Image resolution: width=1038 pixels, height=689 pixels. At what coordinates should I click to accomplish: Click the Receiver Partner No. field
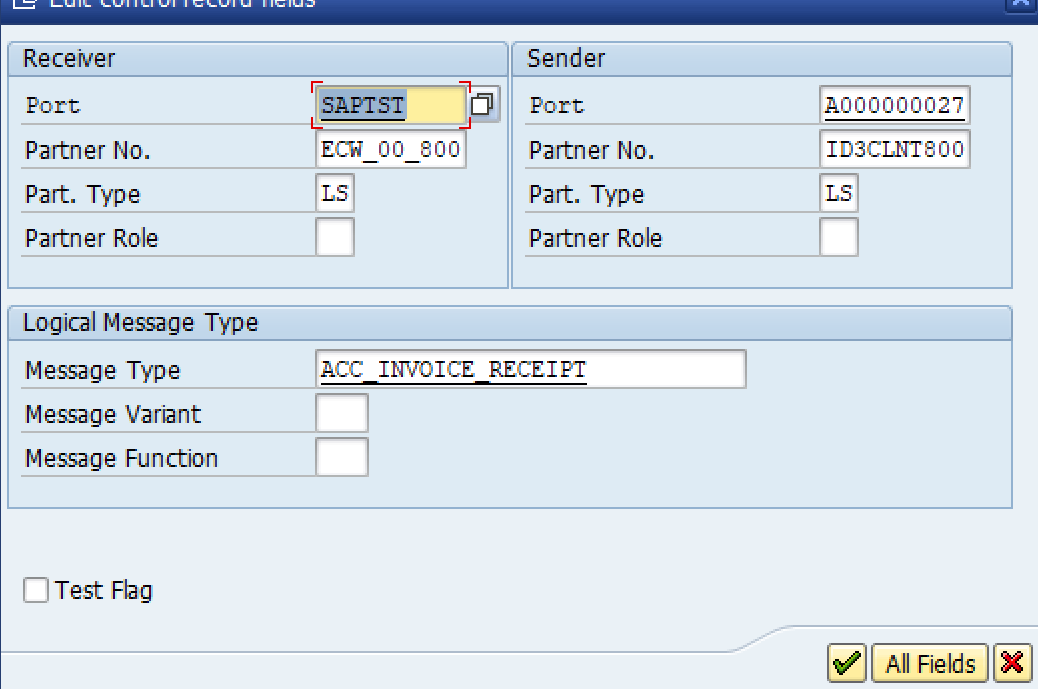(x=390, y=150)
